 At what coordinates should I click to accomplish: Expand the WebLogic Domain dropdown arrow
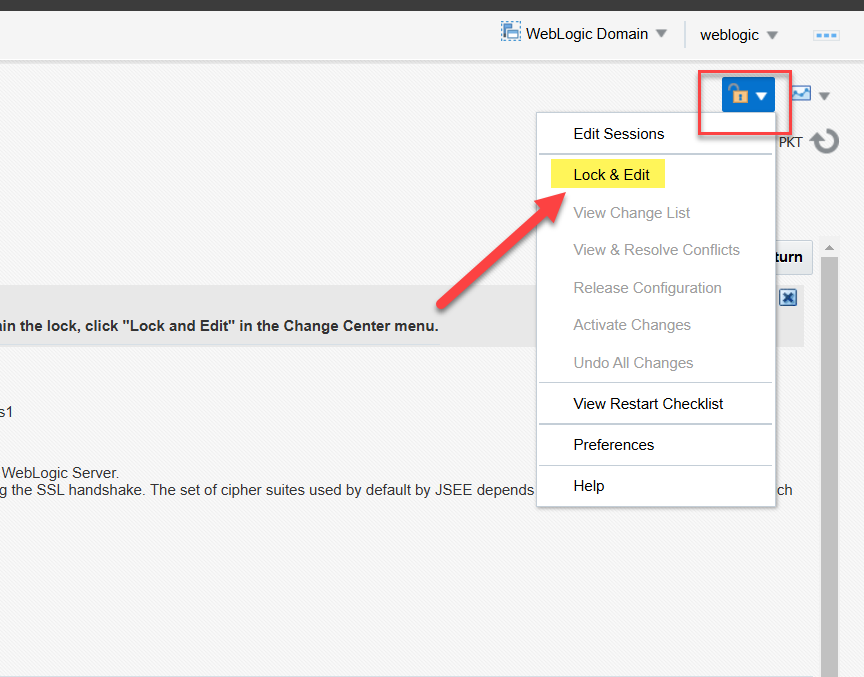coord(661,34)
